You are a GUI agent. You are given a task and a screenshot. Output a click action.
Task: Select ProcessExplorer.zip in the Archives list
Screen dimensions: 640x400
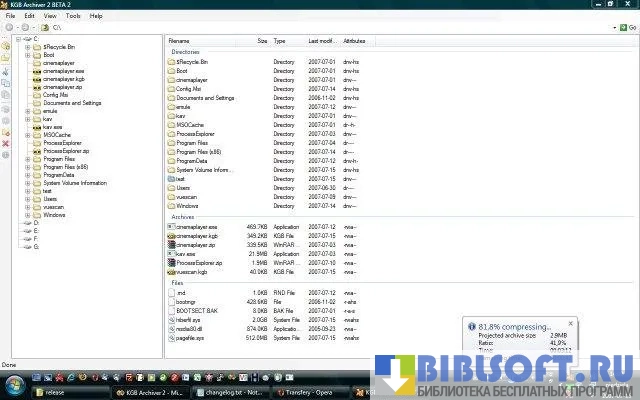click(197, 263)
